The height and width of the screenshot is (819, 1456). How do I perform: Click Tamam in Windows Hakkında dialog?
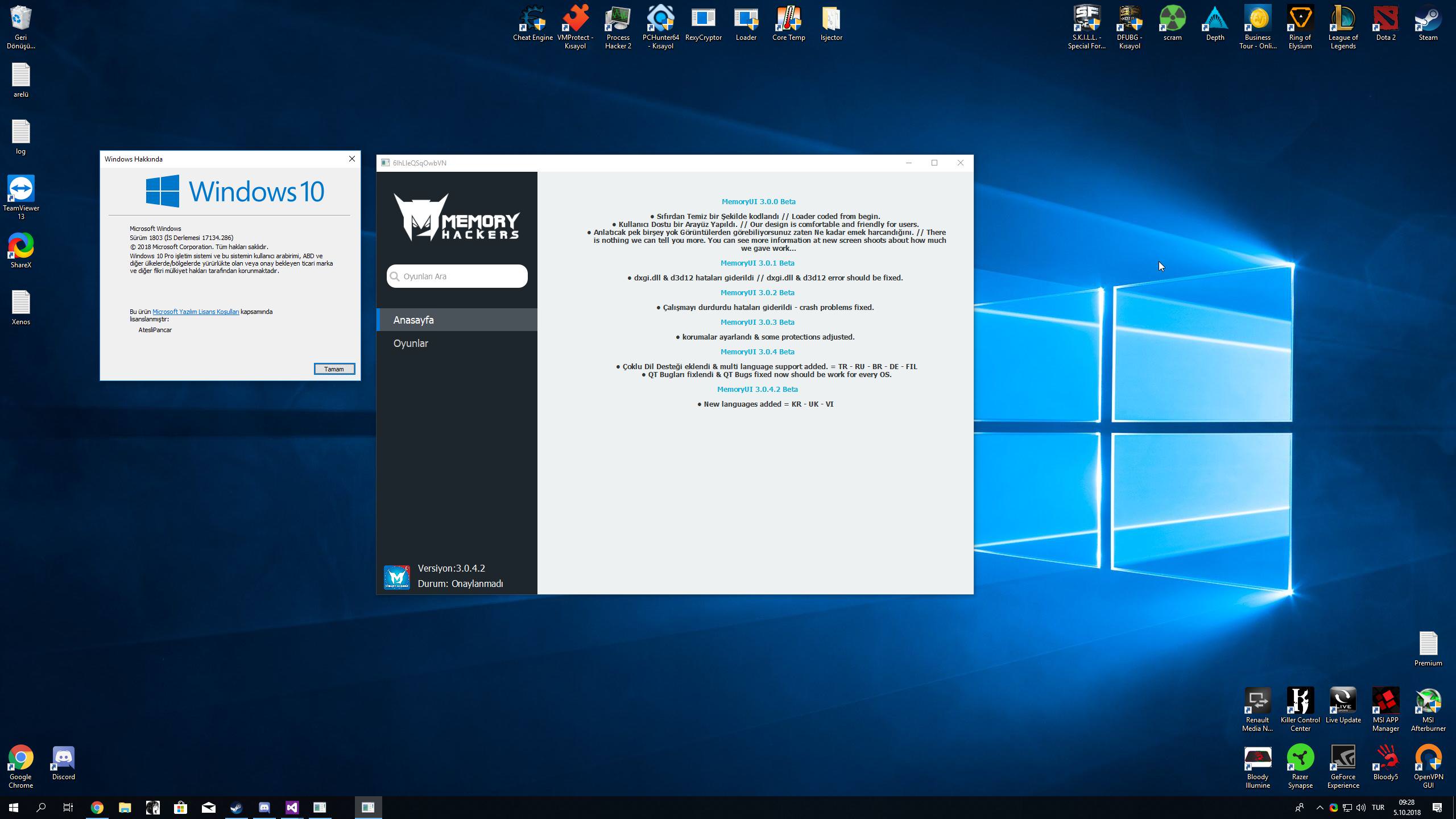[334, 369]
